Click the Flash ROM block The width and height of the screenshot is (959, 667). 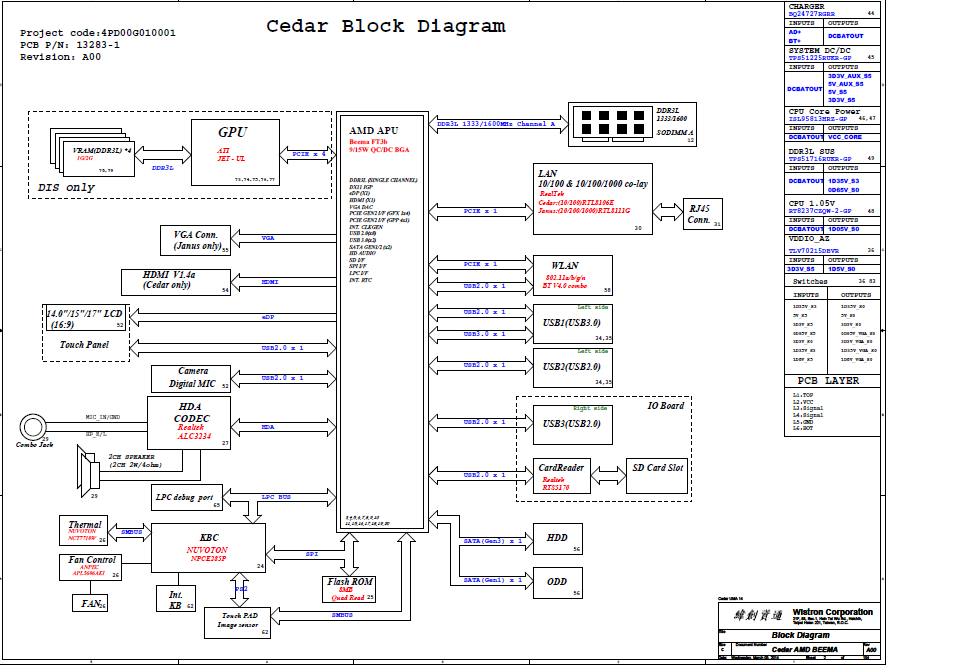coord(350,589)
